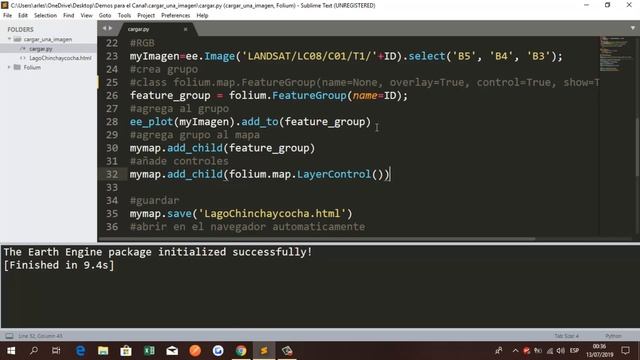Screen dimensions: 640x360
Task: Click the Line 32, Column status text
Action: pos(40,336)
